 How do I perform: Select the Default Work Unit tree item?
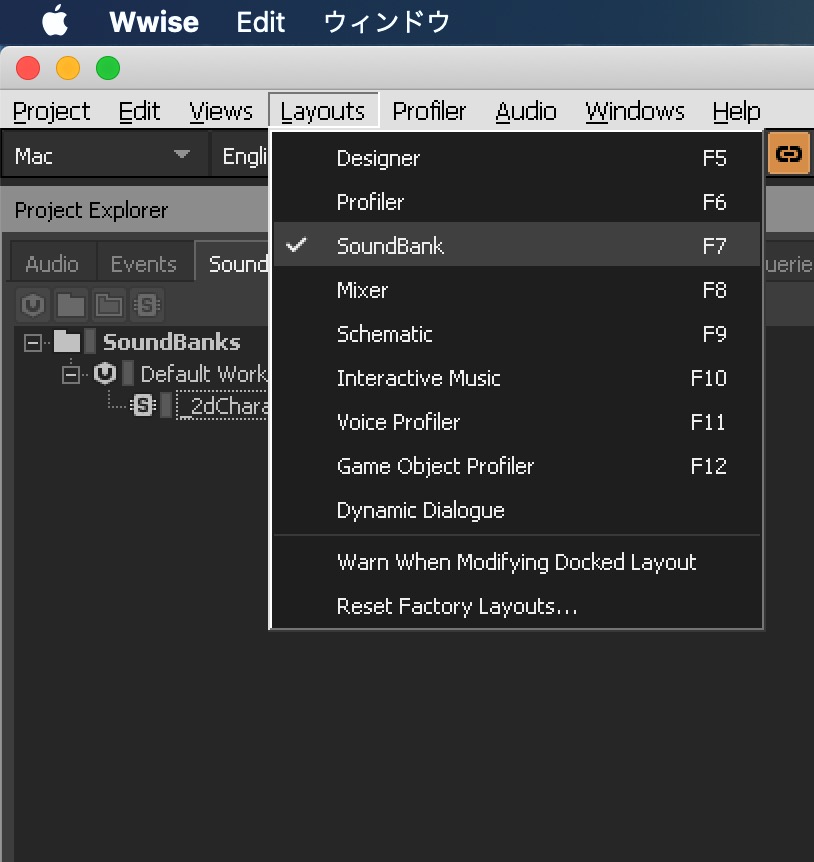pos(204,374)
